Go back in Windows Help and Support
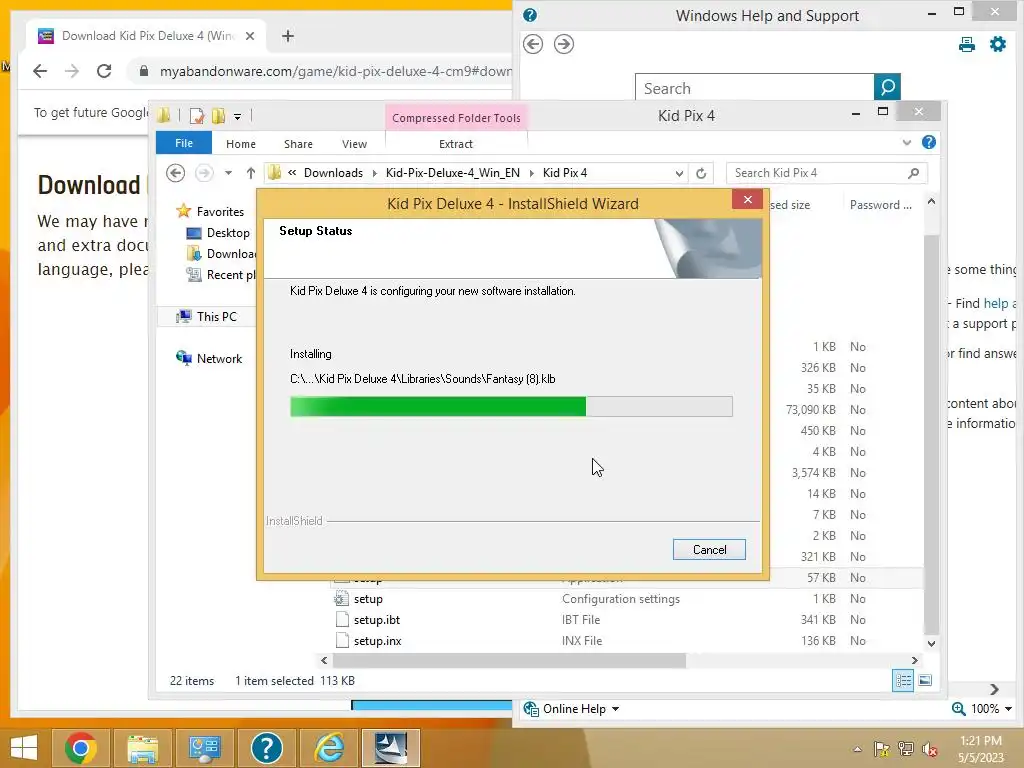 [533, 44]
